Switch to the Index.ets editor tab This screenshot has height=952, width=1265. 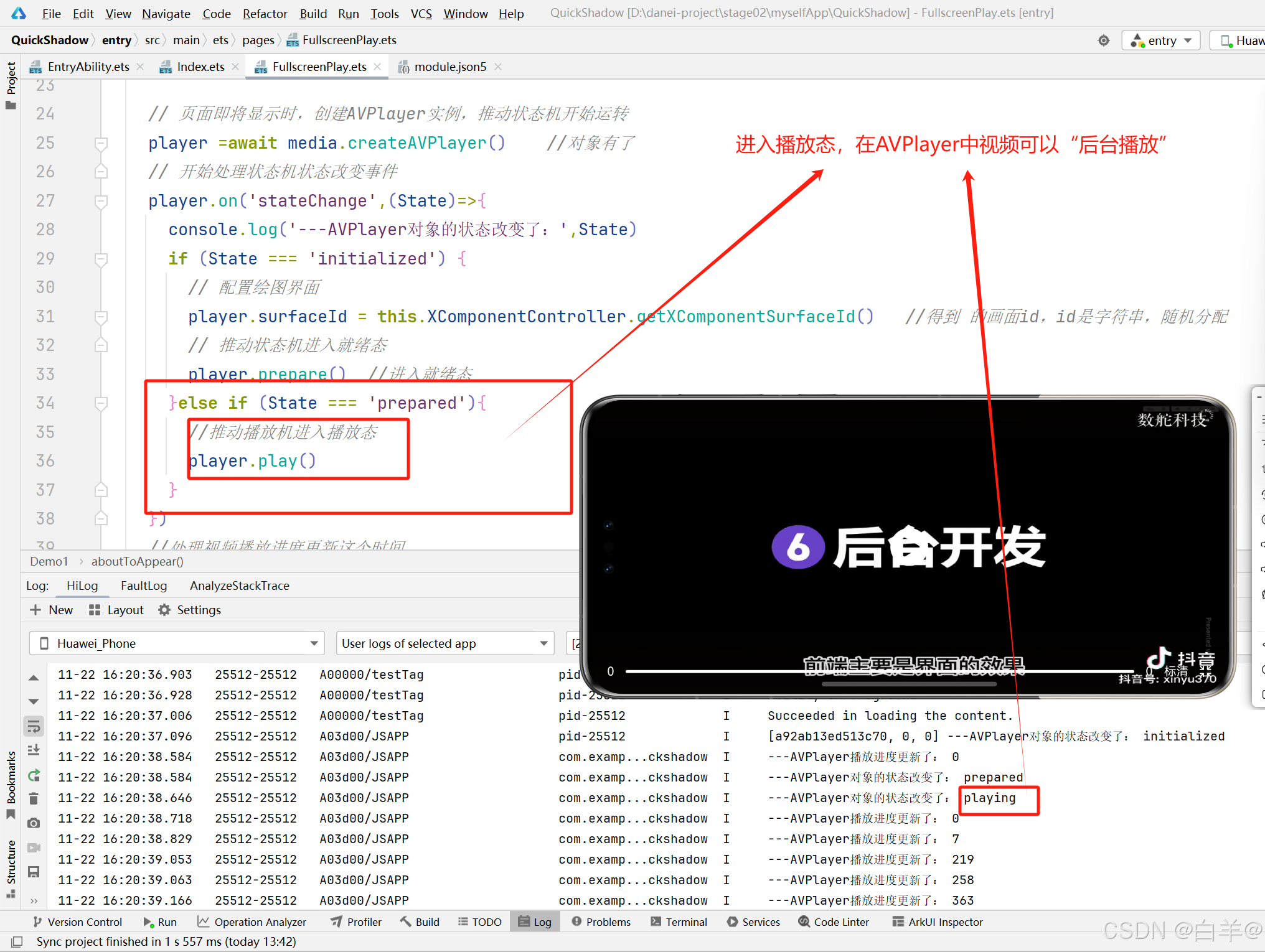(x=200, y=67)
